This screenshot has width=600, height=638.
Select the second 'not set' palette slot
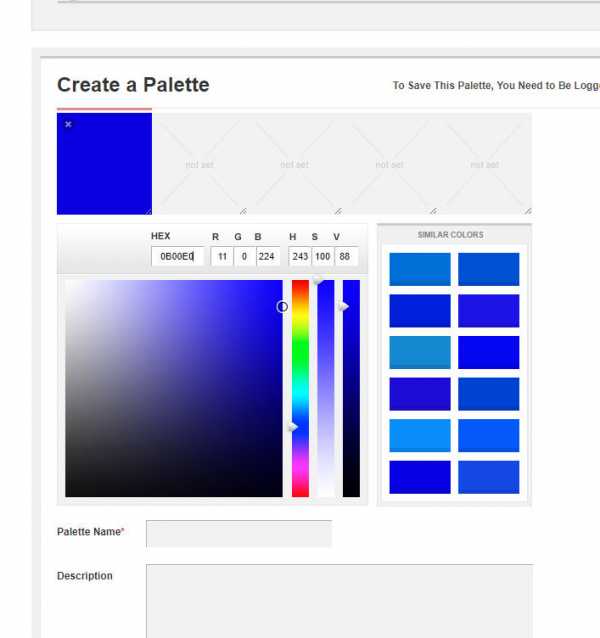[199, 164]
